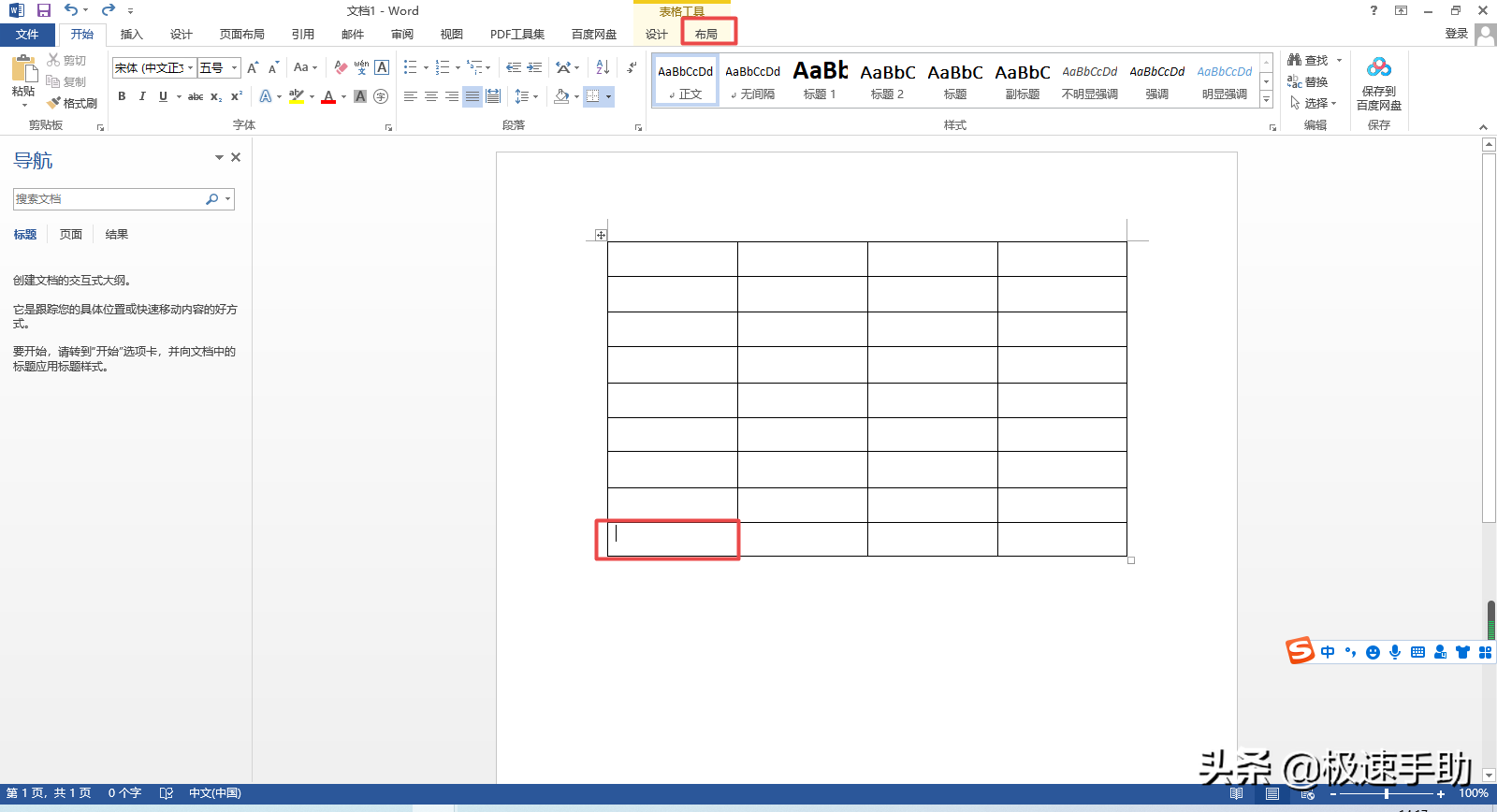Screen dimensions: 1497x812
Task: Click the 搜索文档 search input field
Action: pos(108,199)
